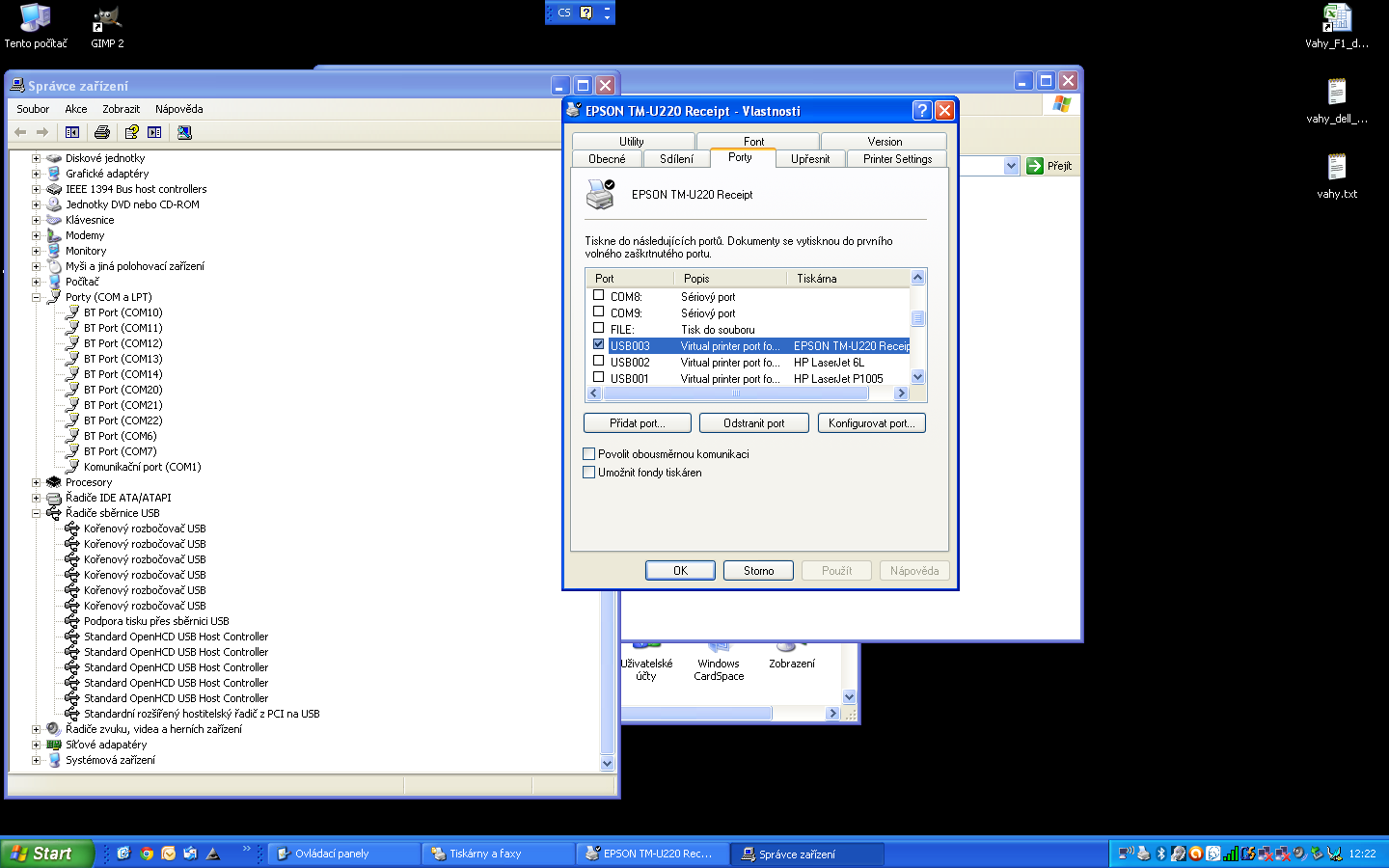
Task: Expand the Procesory tree node
Action: coord(37,482)
